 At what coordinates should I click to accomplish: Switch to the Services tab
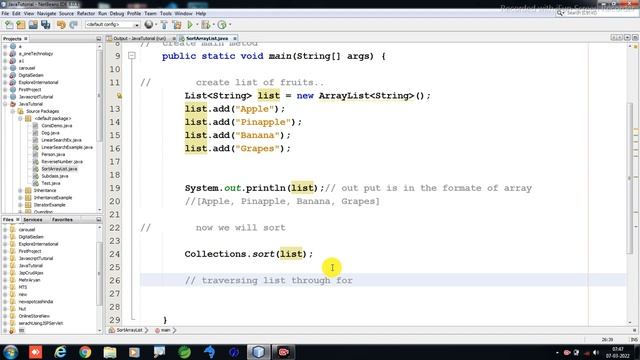(x=33, y=220)
